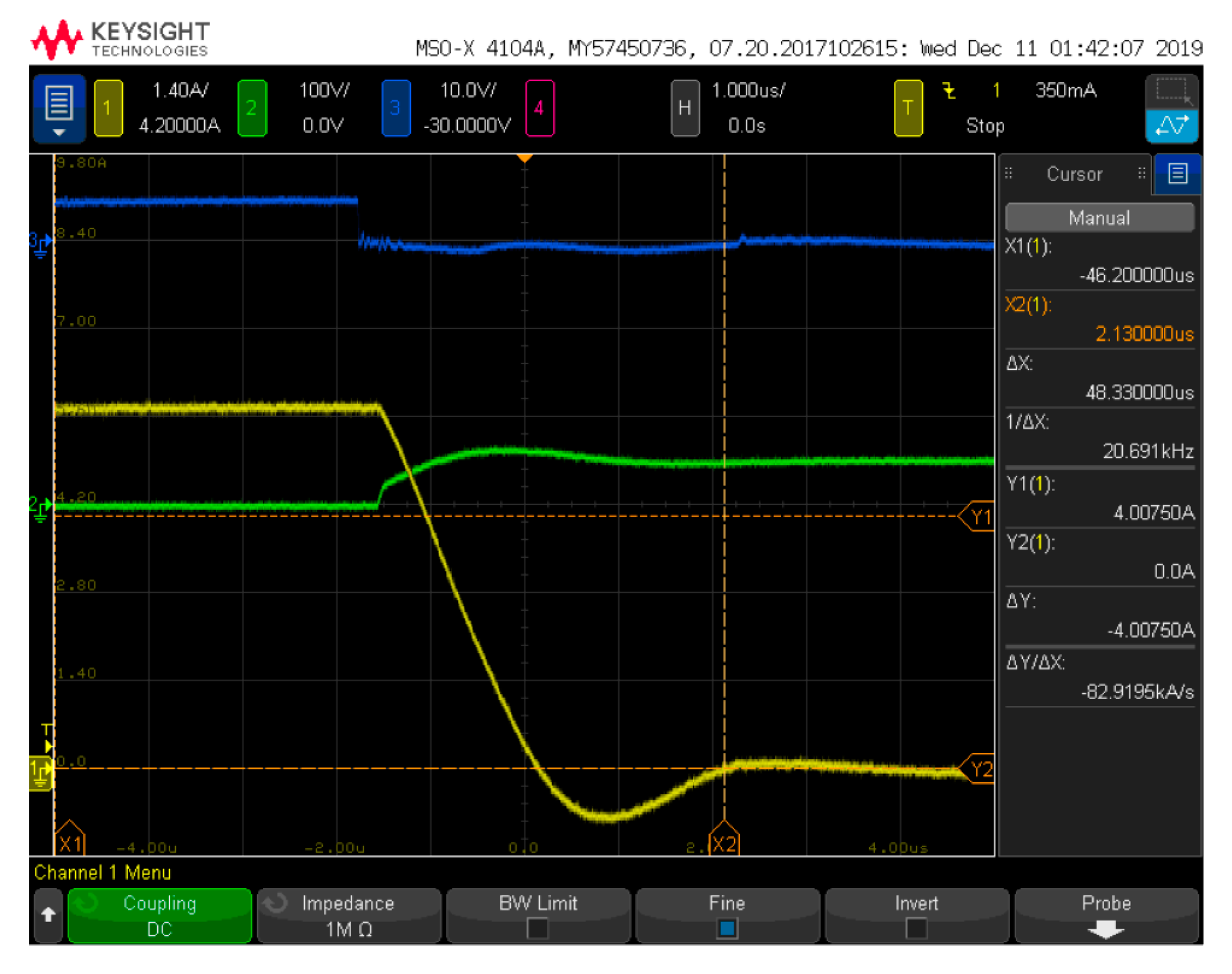Toggle the BW Limit checkbox
The height and width of the screenshot is (974, 1232).
tap(538, 928)
